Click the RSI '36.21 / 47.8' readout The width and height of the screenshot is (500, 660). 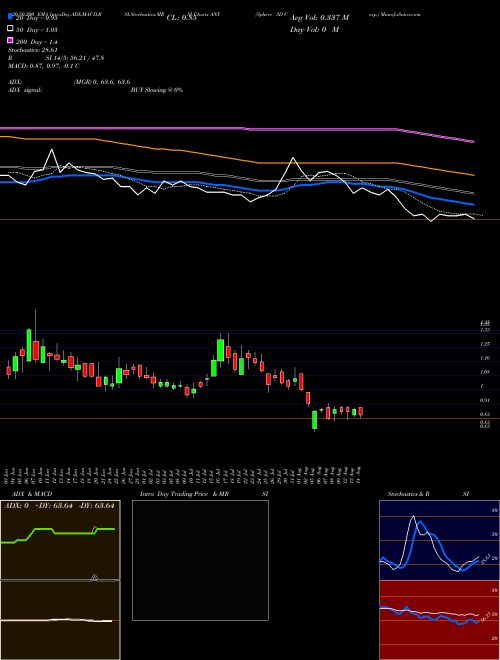tap(85, 58)
